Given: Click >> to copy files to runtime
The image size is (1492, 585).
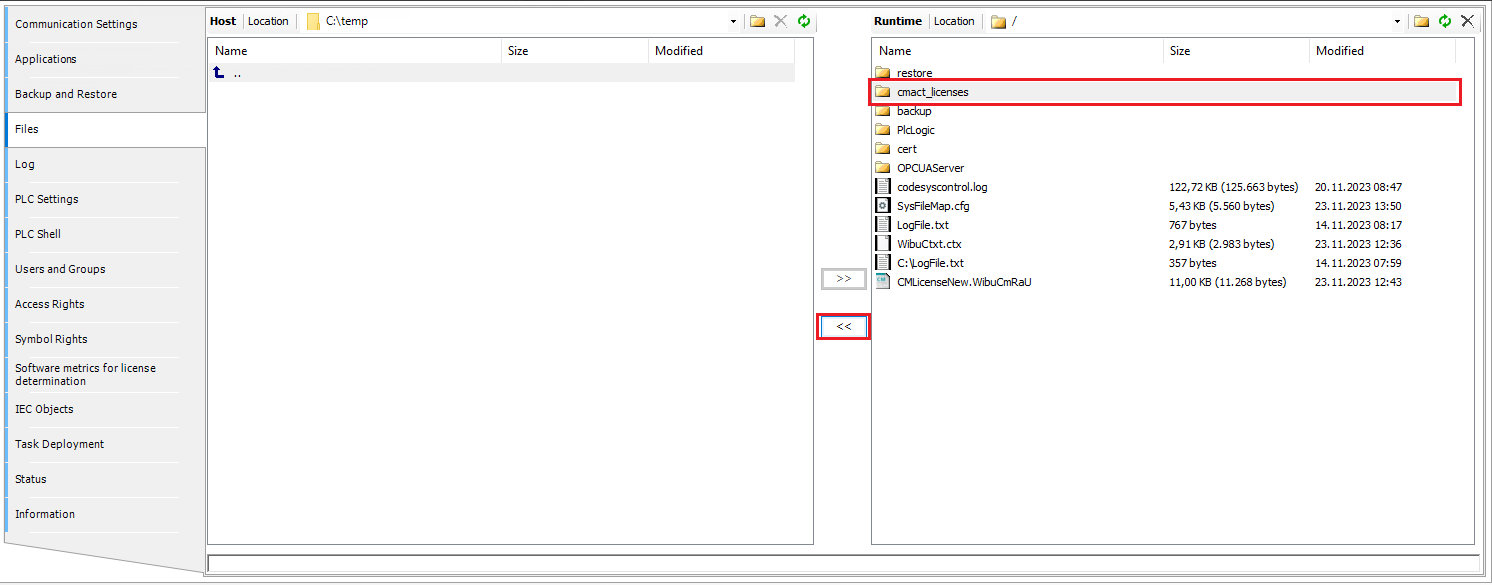Looking at the screenshot, I should coord(843,279).
